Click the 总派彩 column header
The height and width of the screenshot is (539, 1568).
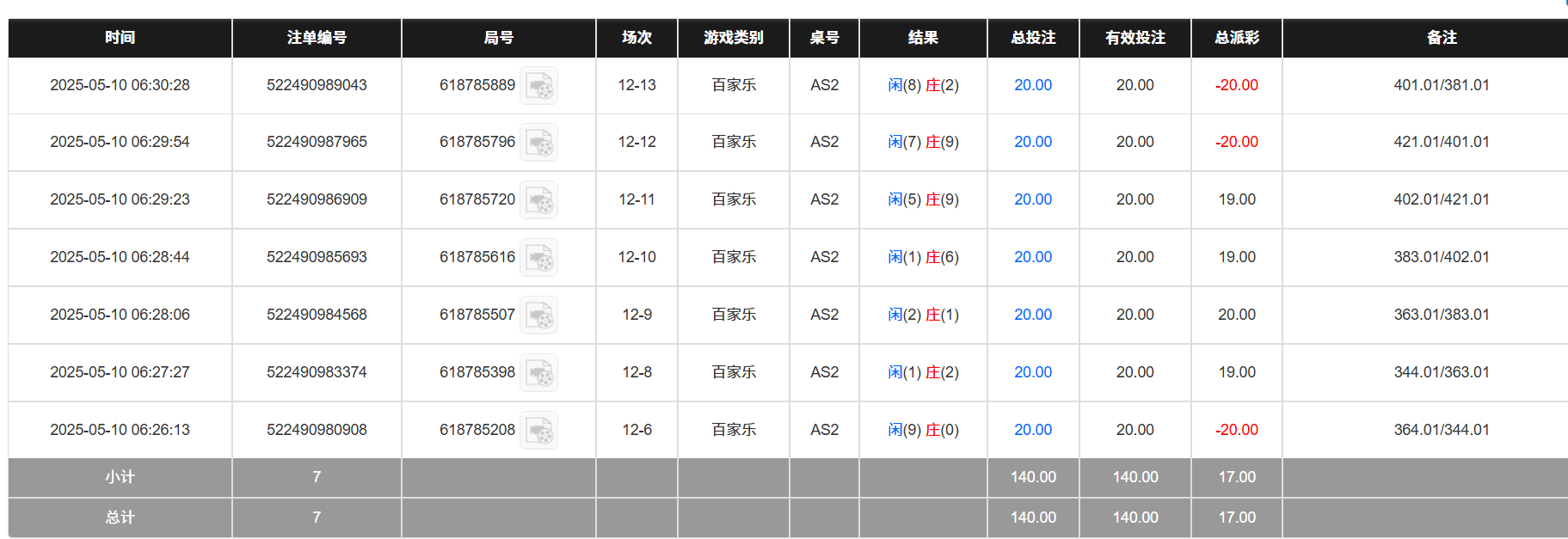[1236, 38]
